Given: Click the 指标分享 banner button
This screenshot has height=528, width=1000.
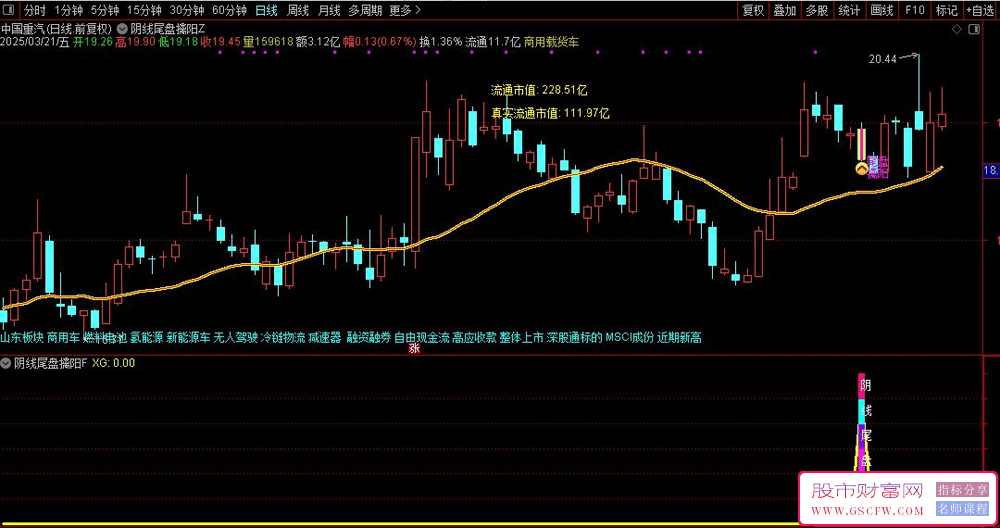Looking at the screenshot, I should (x=962, y=489).
